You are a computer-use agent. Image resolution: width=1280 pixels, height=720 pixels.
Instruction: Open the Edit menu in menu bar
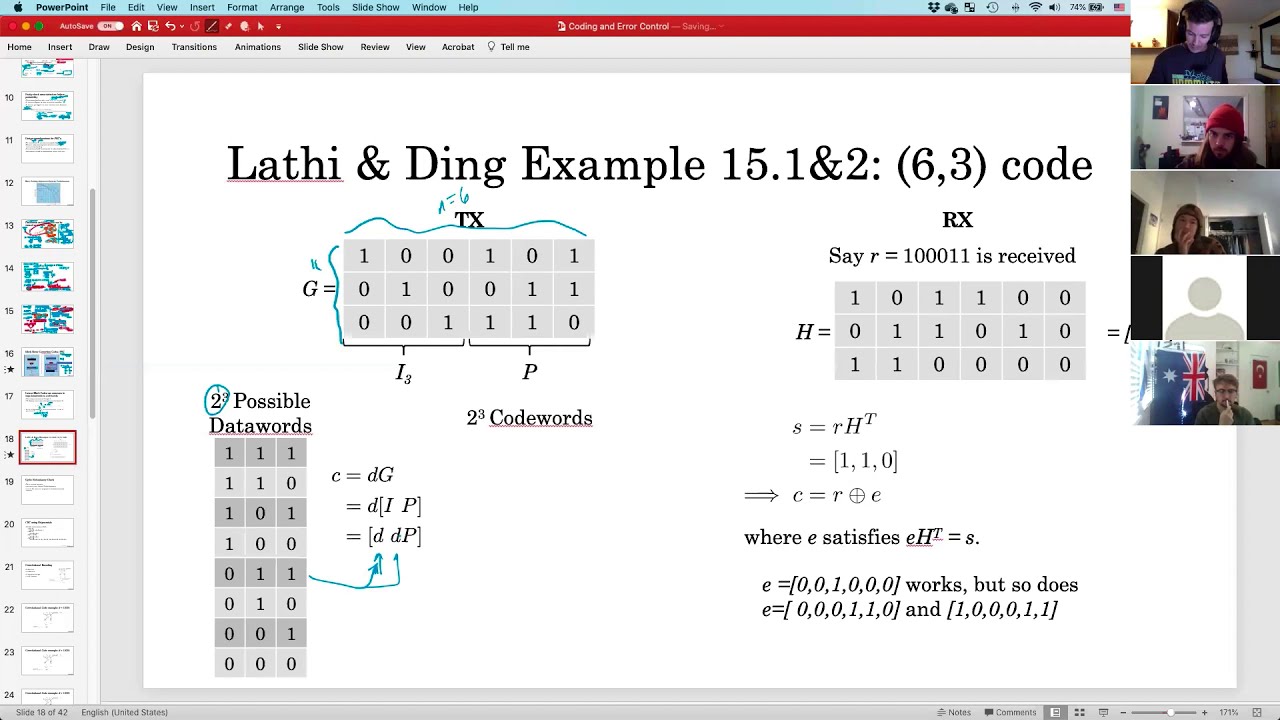tap(136, 7)
